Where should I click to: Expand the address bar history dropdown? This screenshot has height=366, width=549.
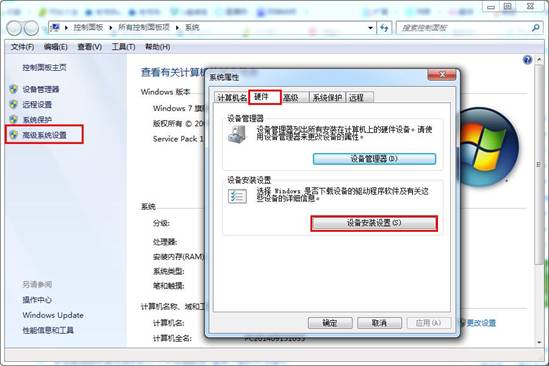[370, 28]
